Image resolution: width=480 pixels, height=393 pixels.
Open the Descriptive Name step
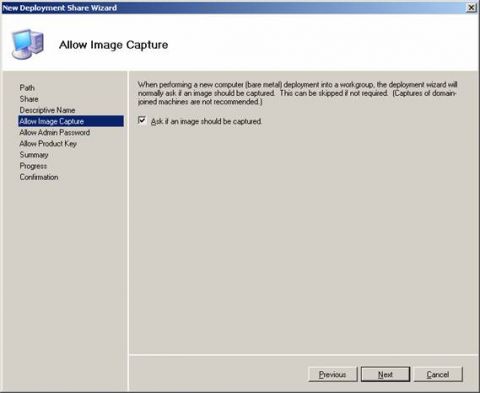(47, 110)
